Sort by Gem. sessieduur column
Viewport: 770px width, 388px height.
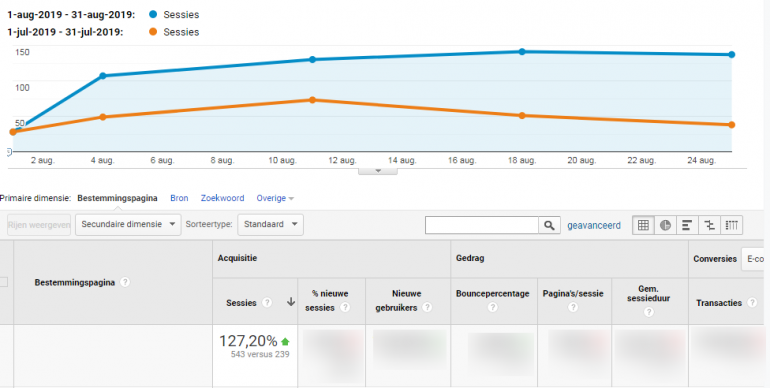[x=649, y=293]
